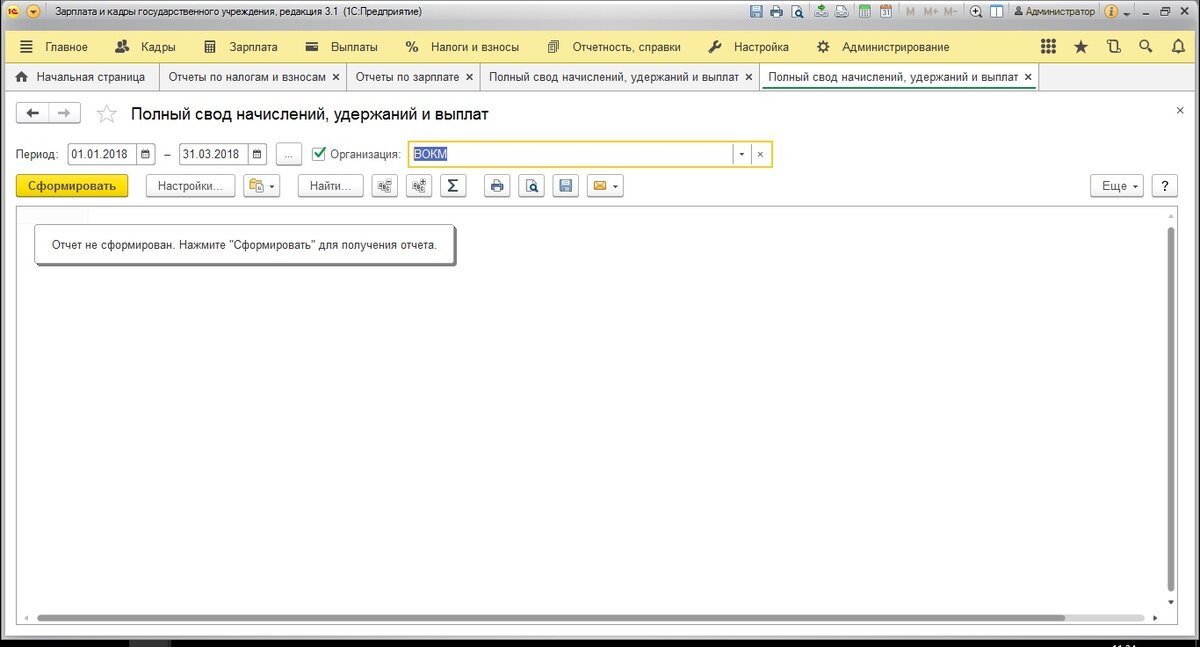Click the Найти... button
The image size is (1200, 647).
[x=330, y=186]
